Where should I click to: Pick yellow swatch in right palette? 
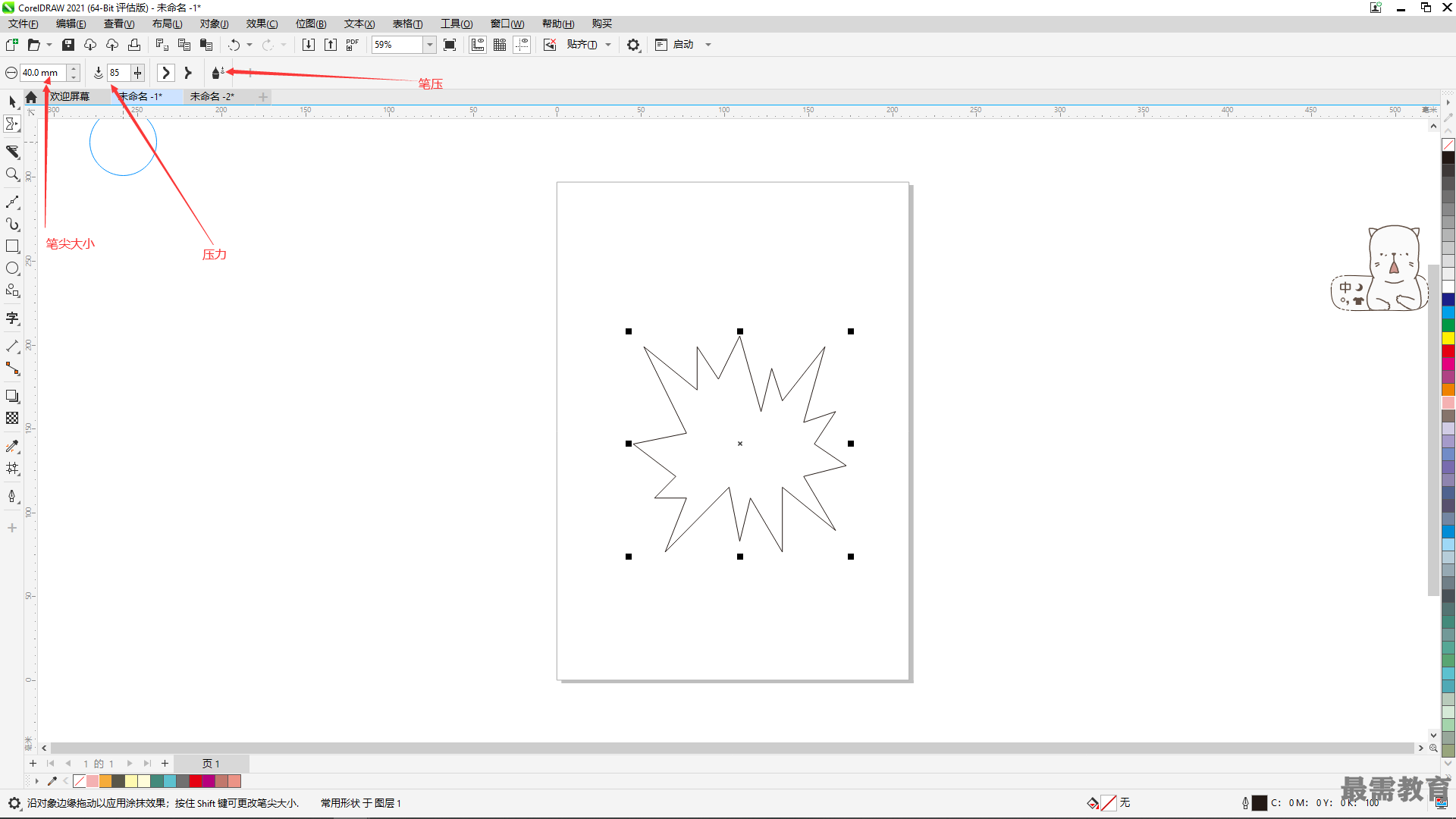point(1448,338)
